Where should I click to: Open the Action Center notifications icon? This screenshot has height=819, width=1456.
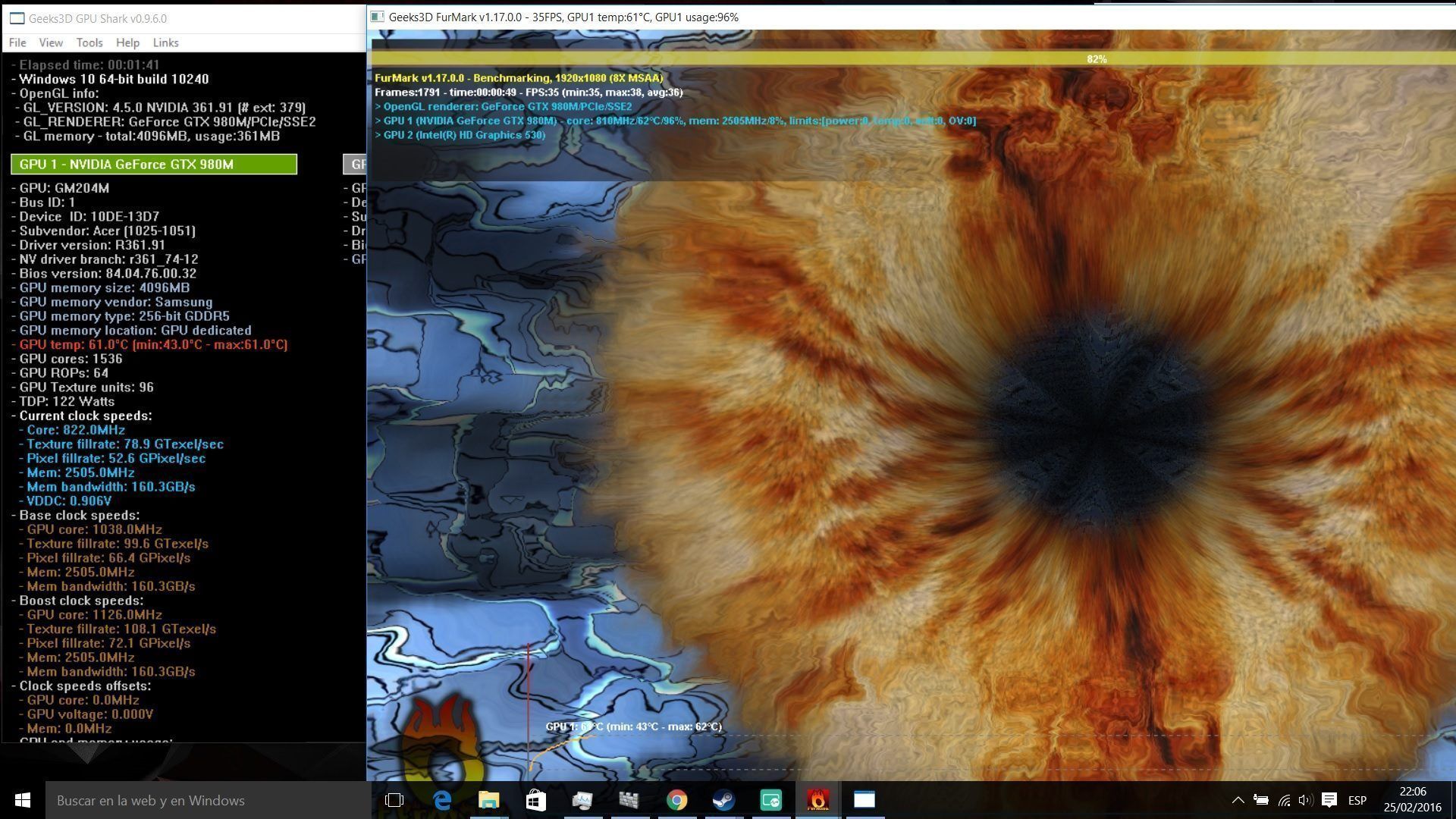(x=1329, y=800)
